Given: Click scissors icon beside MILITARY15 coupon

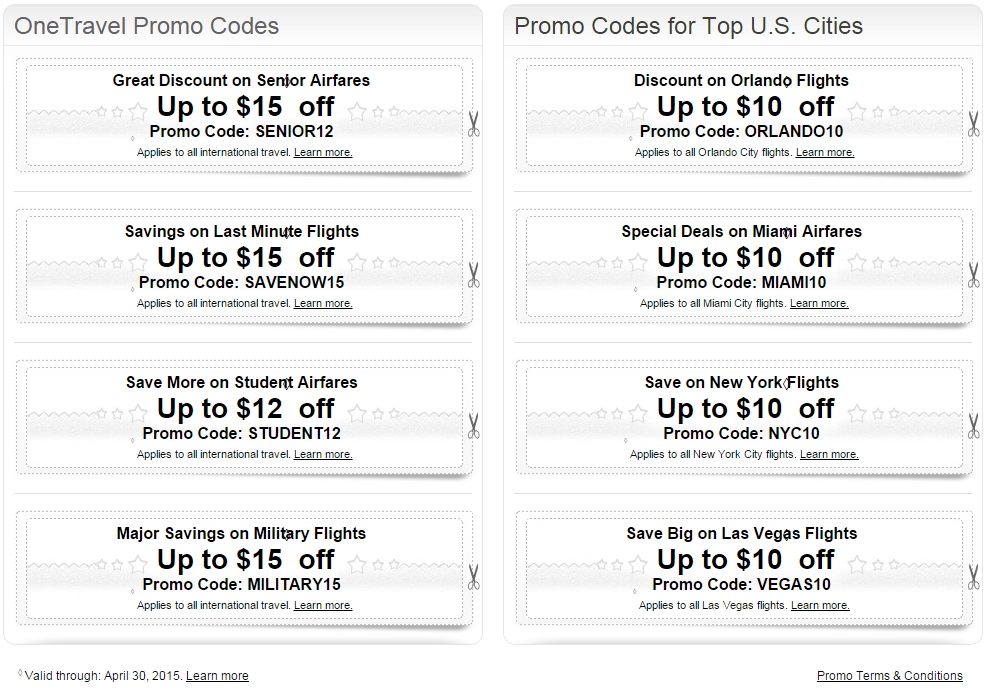Looking at the screenshot, I should (x=474, y=577).
